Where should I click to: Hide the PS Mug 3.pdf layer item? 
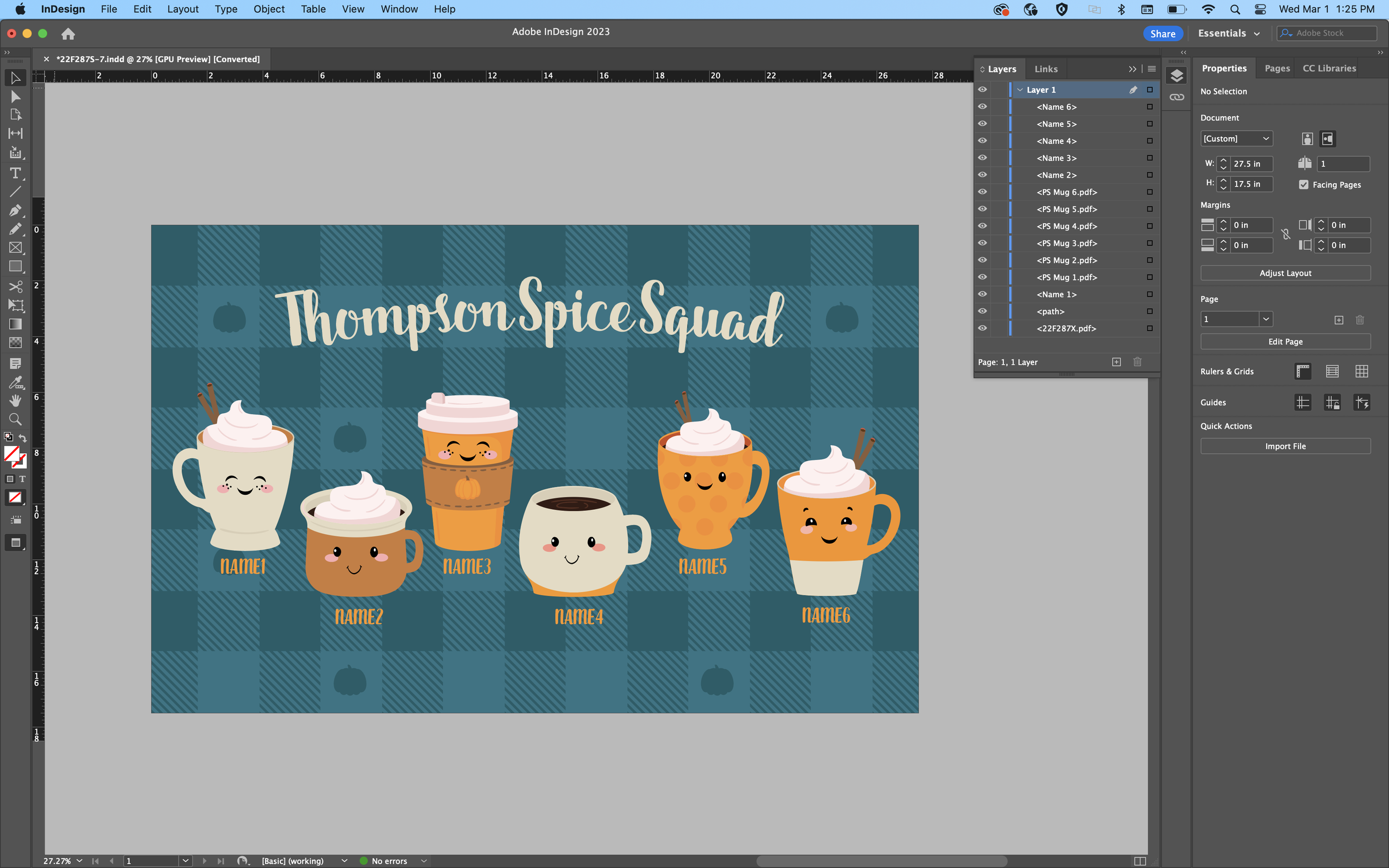[982, 243]
